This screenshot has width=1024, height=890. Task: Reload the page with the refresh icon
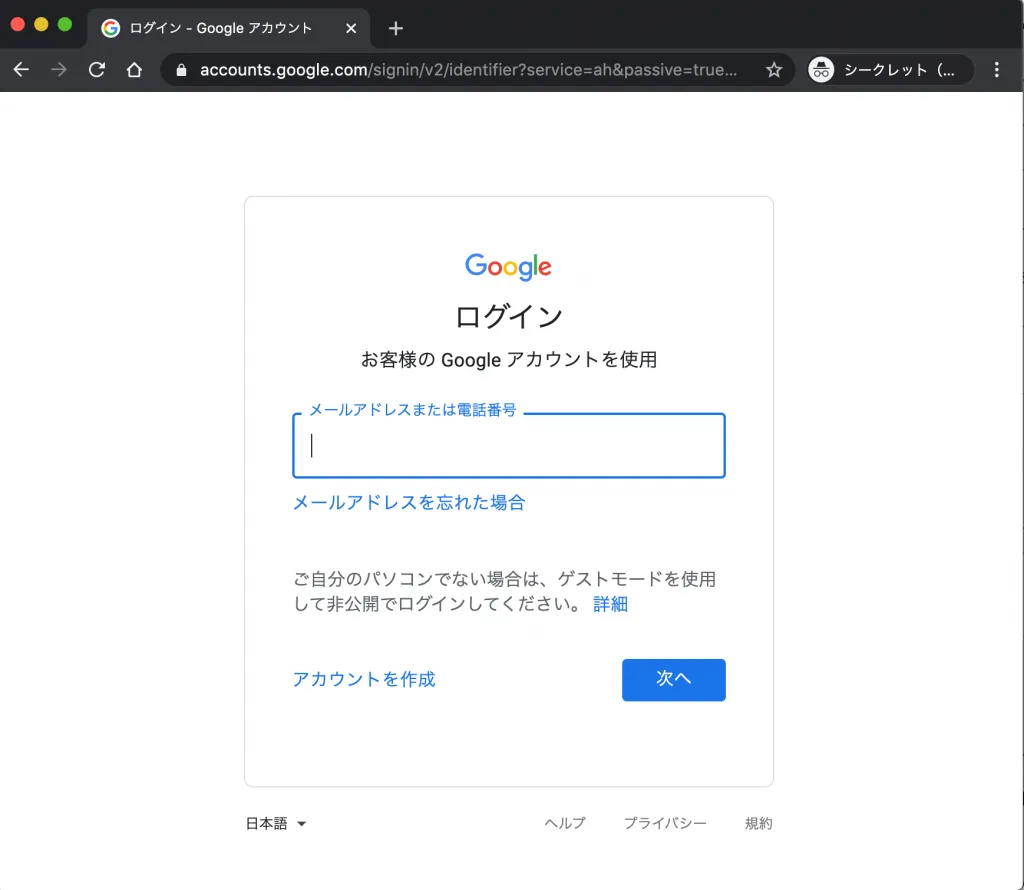click(97, 69)
